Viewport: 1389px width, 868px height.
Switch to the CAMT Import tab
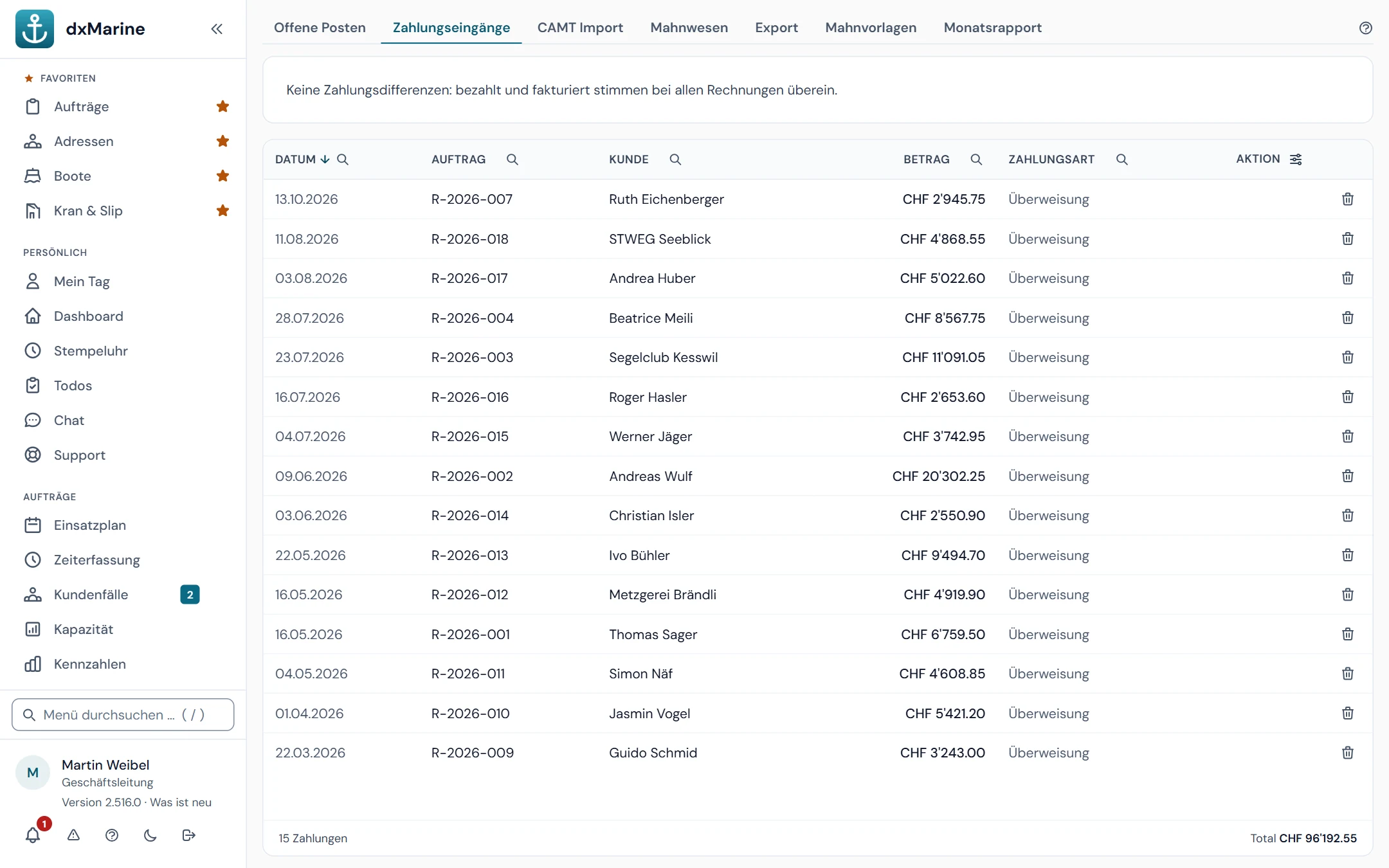click(580, 28)
